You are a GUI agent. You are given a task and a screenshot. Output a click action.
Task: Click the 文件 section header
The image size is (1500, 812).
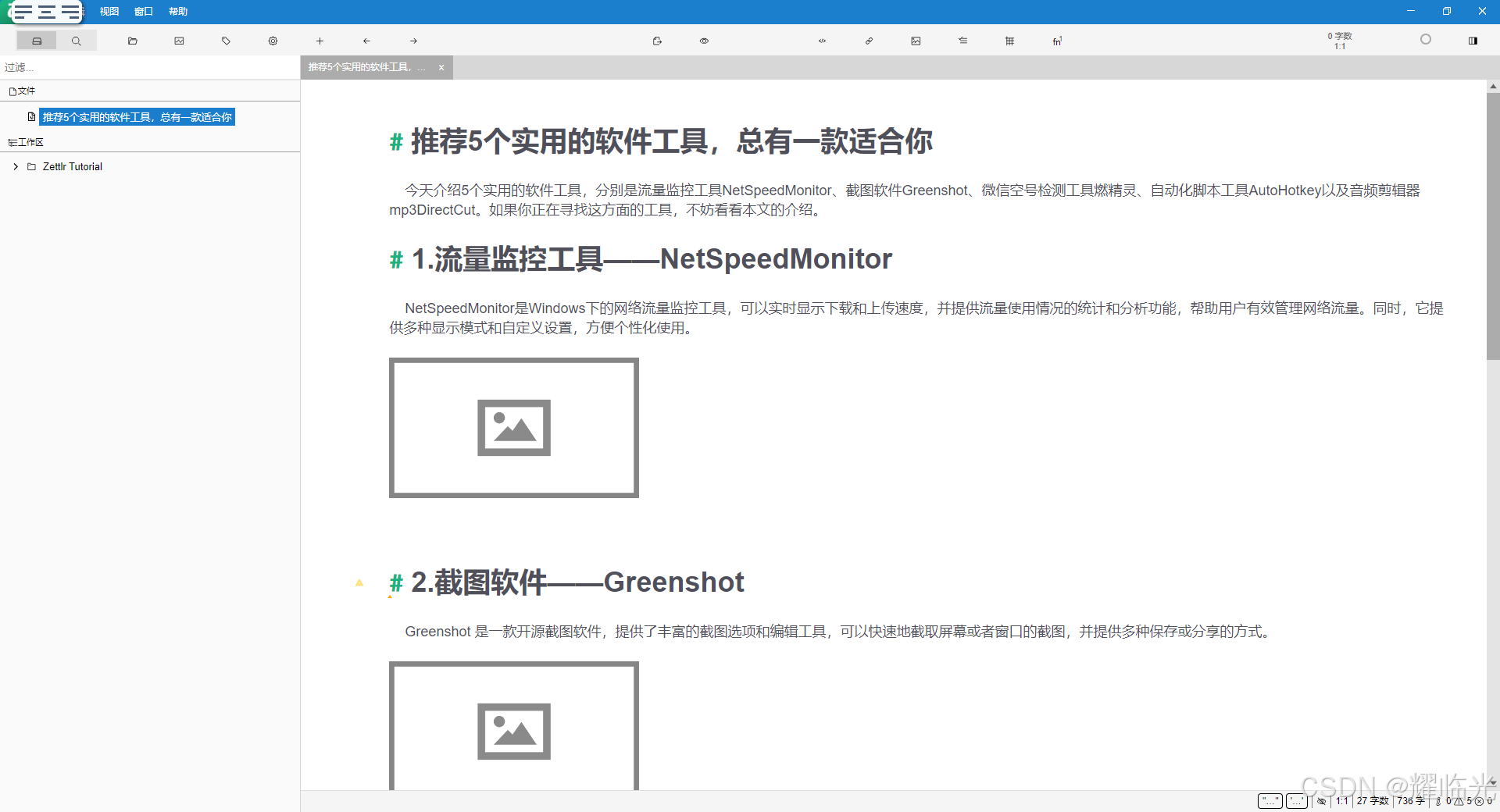(23, 91)
